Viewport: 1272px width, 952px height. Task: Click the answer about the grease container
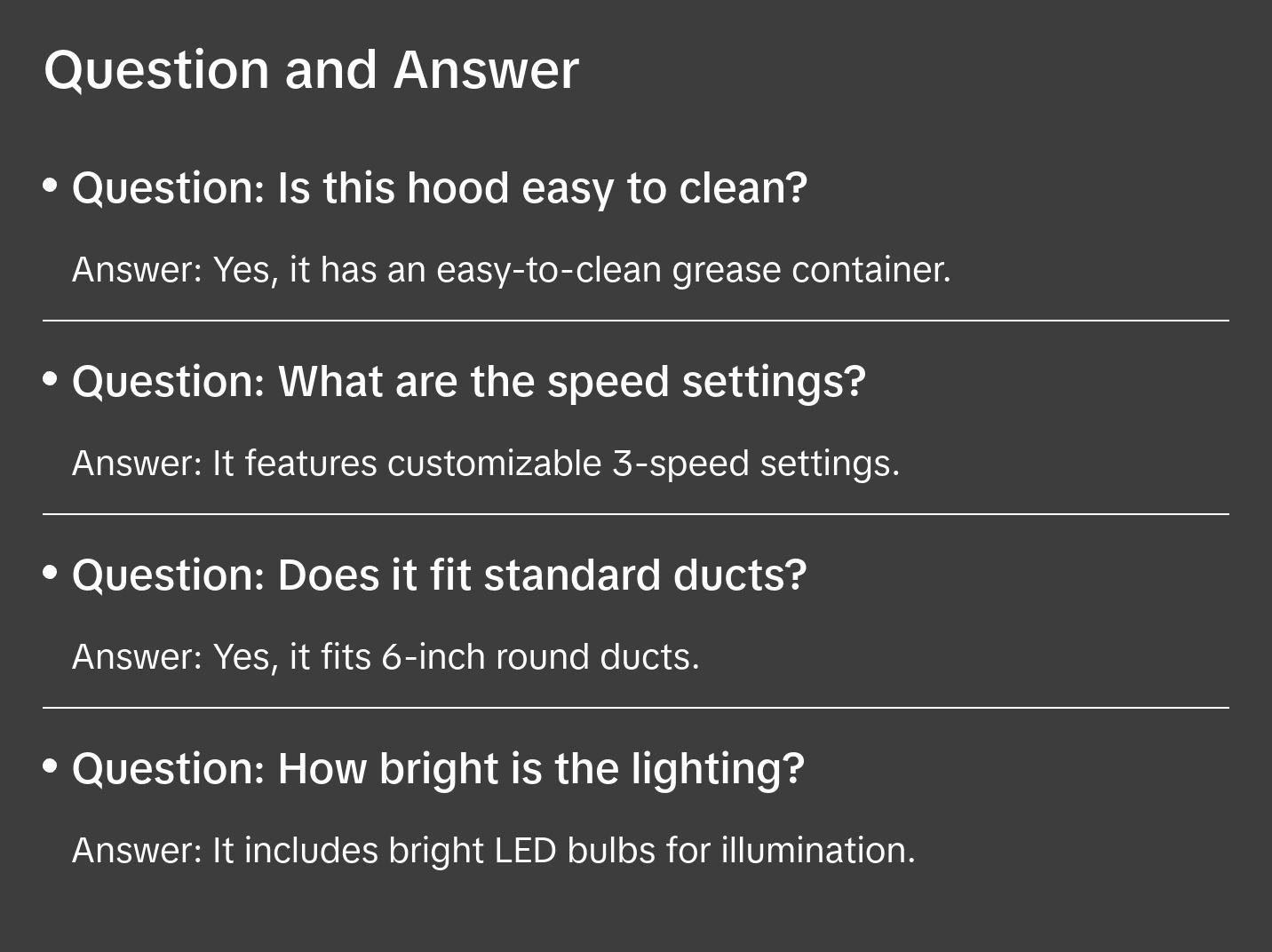511,270
